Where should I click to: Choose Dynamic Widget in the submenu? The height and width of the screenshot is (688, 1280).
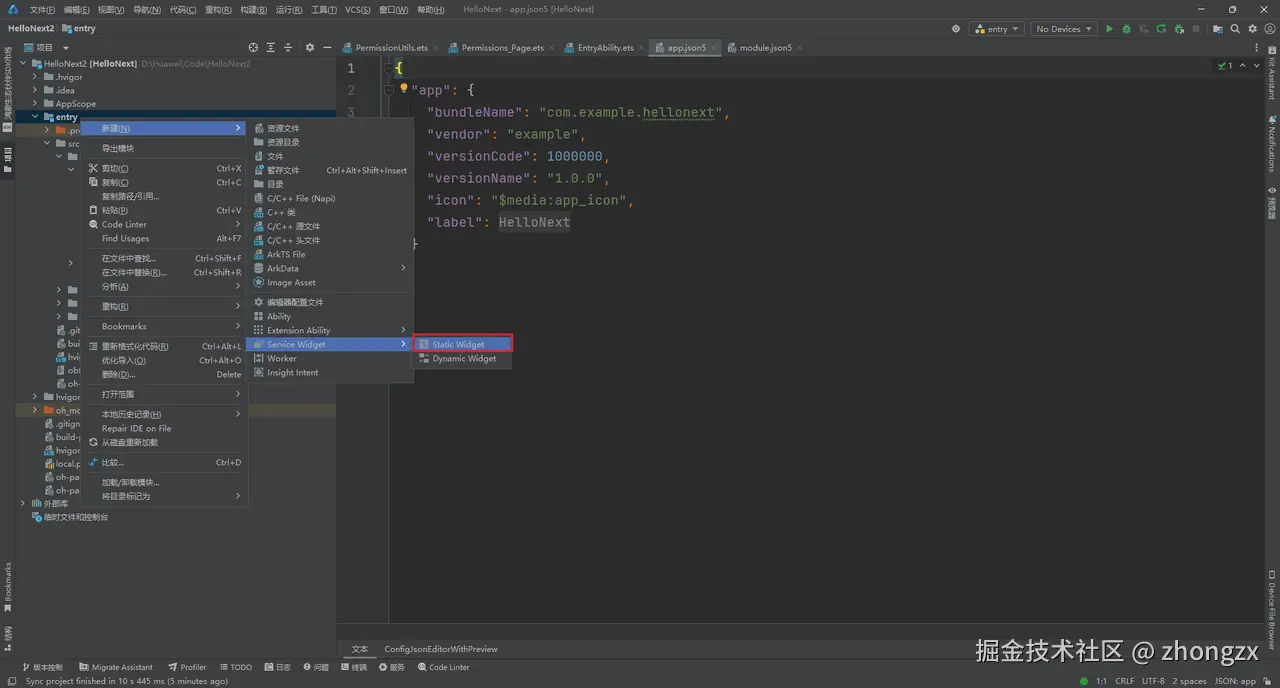pyautogui.click(x=463, y=358)
